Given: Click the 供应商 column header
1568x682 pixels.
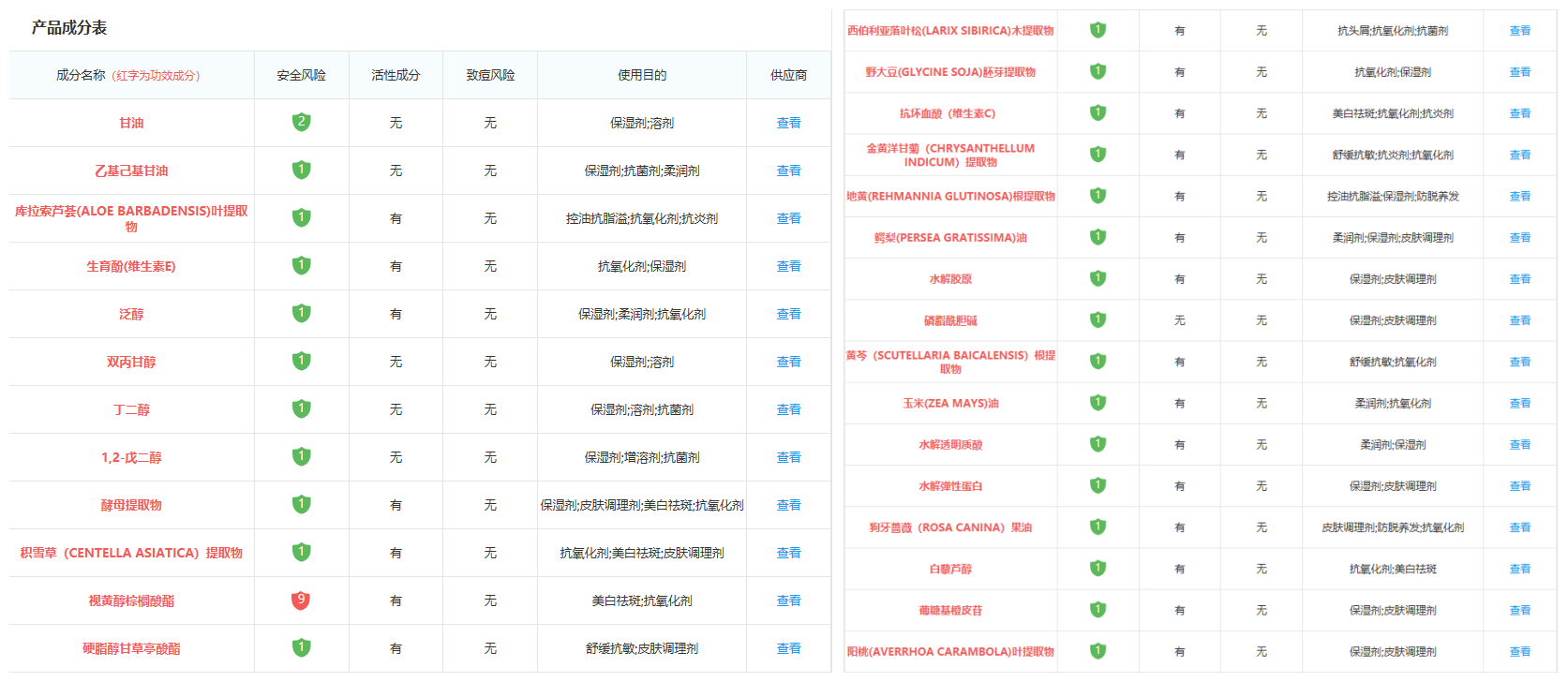Looking at the screenshot, I should click(x=788, y=75).
